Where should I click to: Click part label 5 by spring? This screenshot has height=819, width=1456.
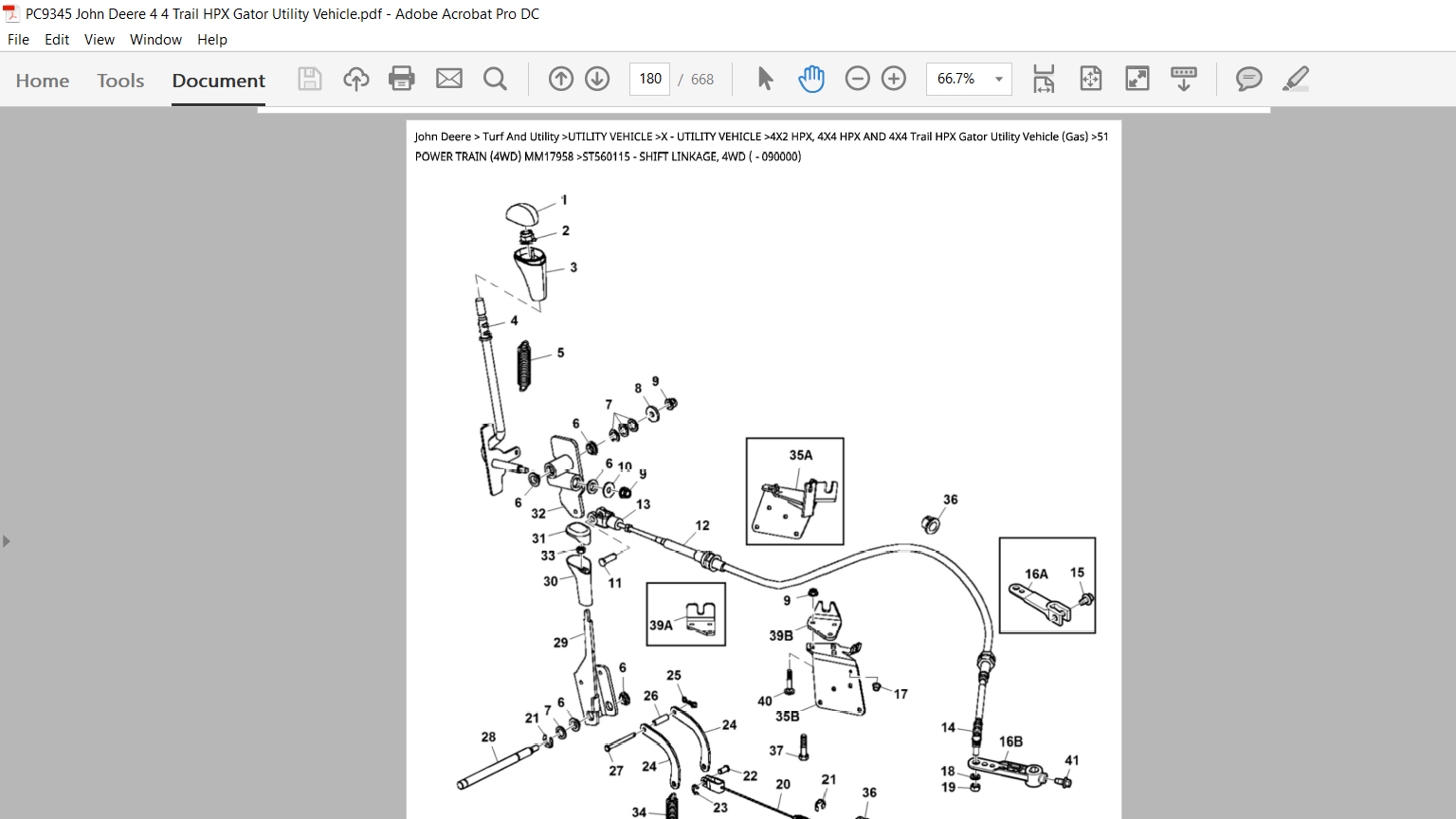click(x=560, y=353)
